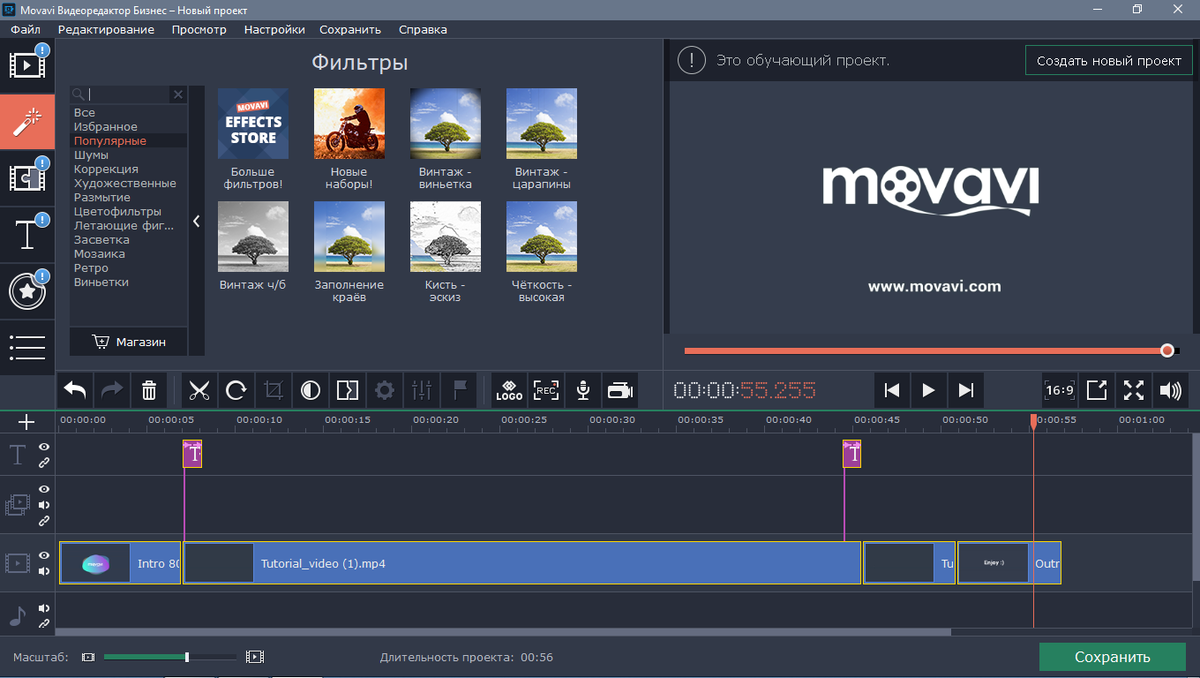The width and height of the screenshot is (1200, 678).
Task: Click the Redo arrow in toolbar
Action: pos(112,390)
